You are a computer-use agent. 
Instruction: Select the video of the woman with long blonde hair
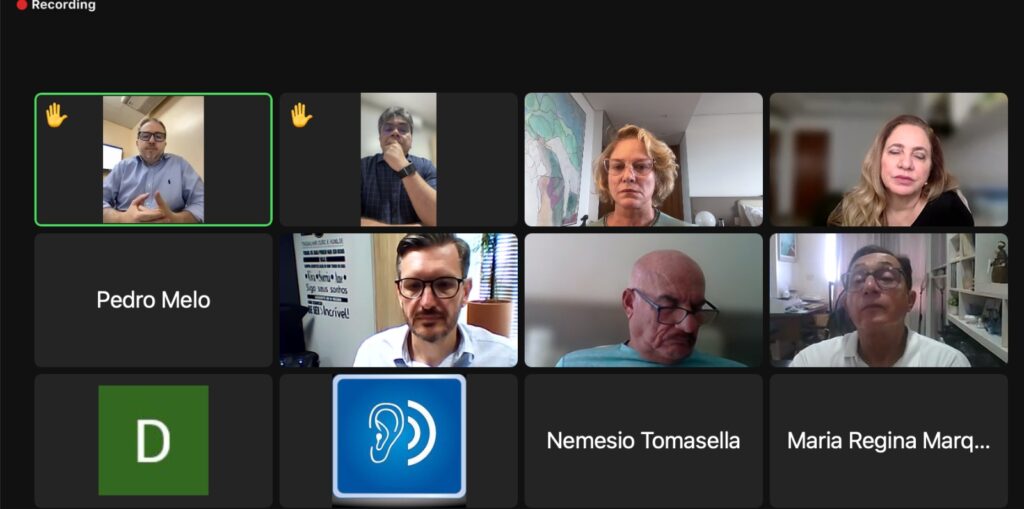pos(888,159)
